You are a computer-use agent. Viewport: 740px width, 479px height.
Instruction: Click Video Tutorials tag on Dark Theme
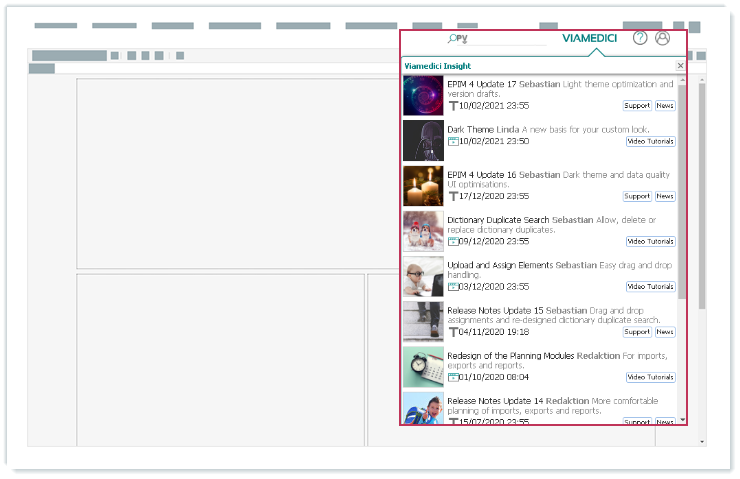coord(650,141)
